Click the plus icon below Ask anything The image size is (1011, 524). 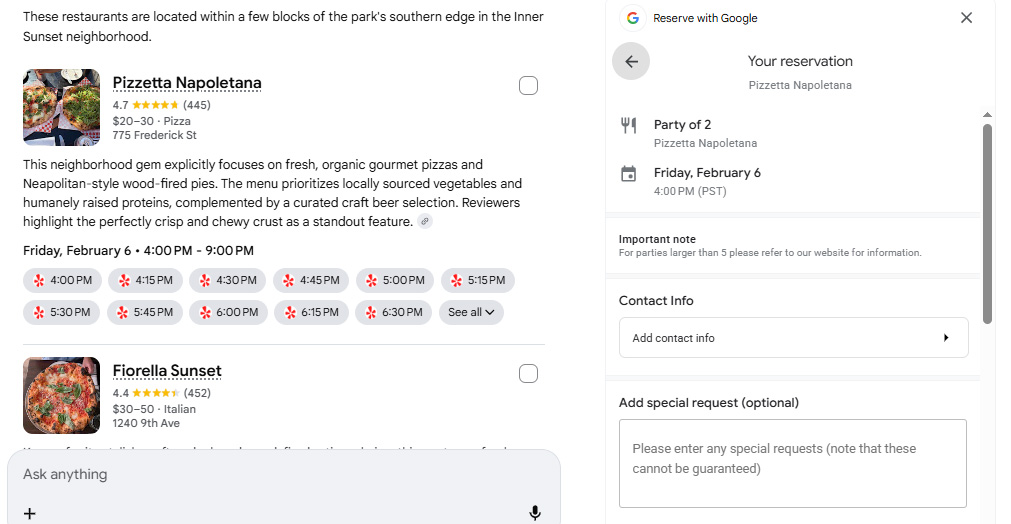coord(30,513)
